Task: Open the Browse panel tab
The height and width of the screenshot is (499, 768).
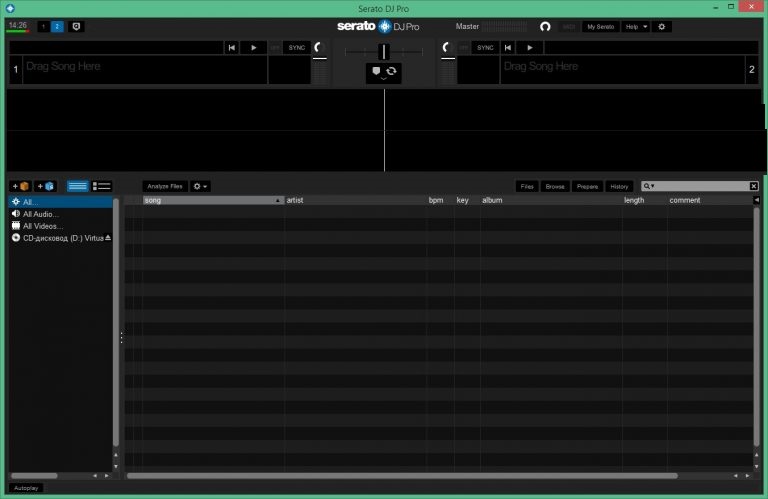Action: [555, 186]
